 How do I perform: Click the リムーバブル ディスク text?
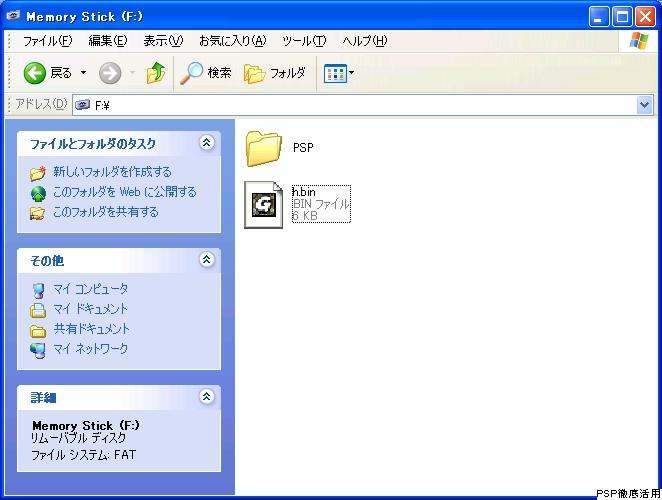click(x=79, y=438)
